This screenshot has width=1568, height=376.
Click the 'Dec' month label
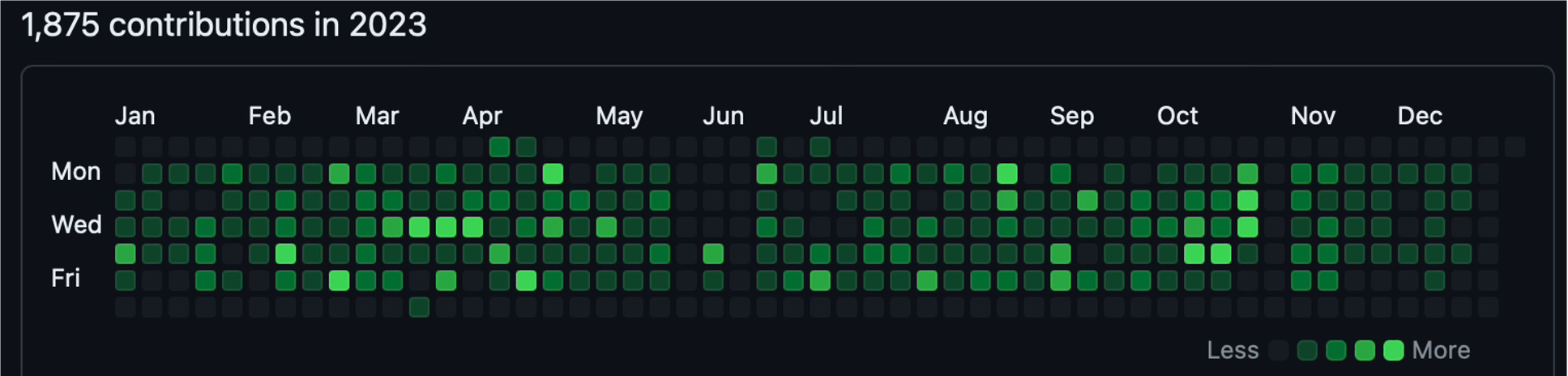point(1420,116)
